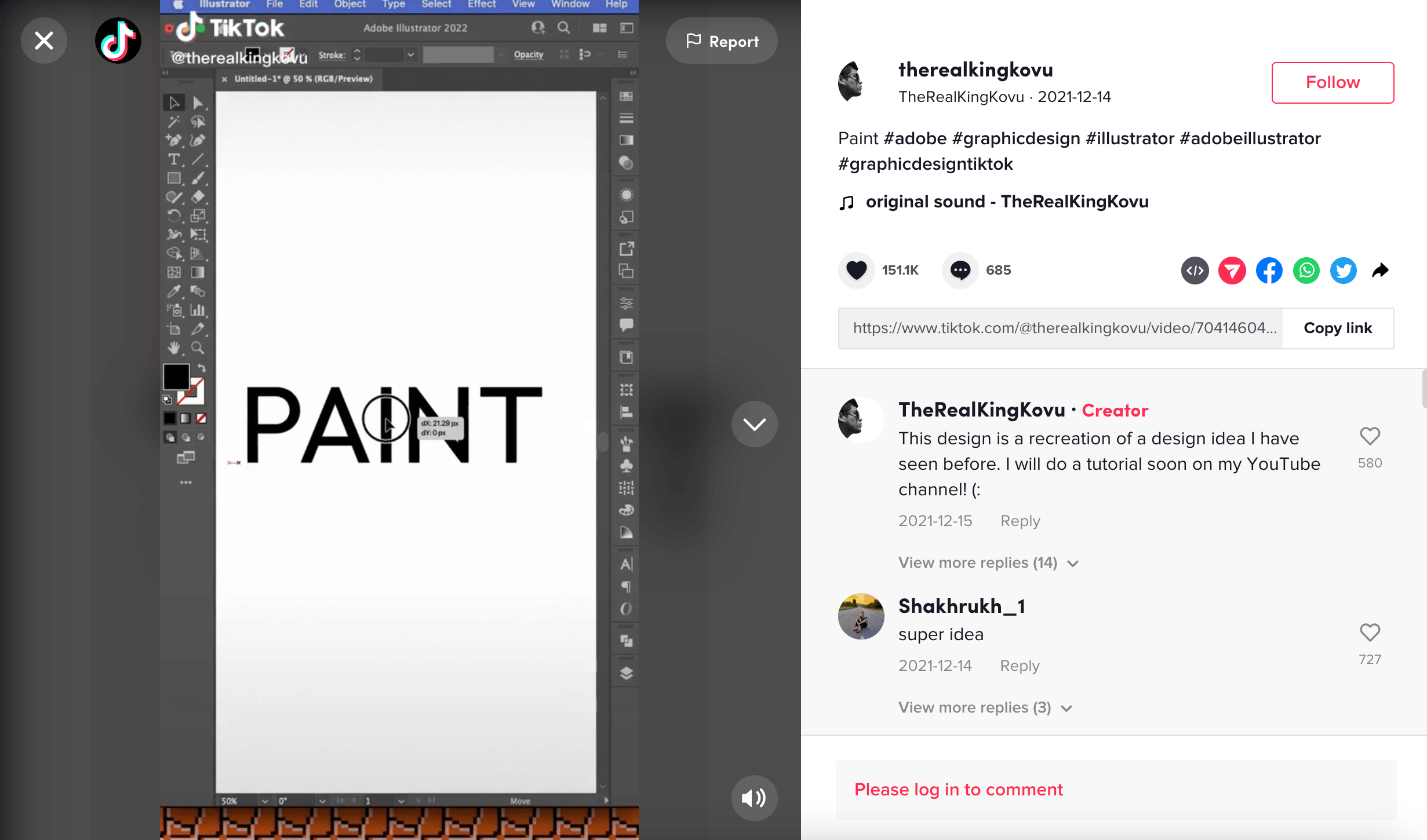
Task: Select the Zoom tool magnifier
Action: click(x=196, y=347)
